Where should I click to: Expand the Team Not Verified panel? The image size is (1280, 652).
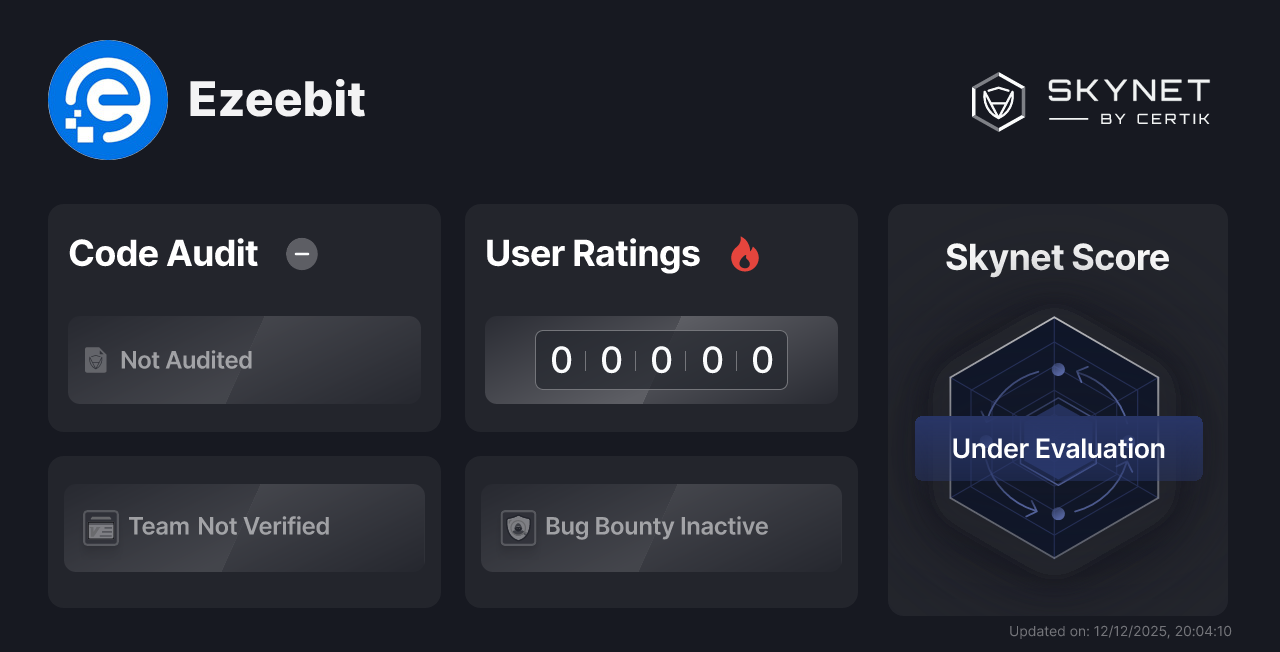[x=244, y=526]
